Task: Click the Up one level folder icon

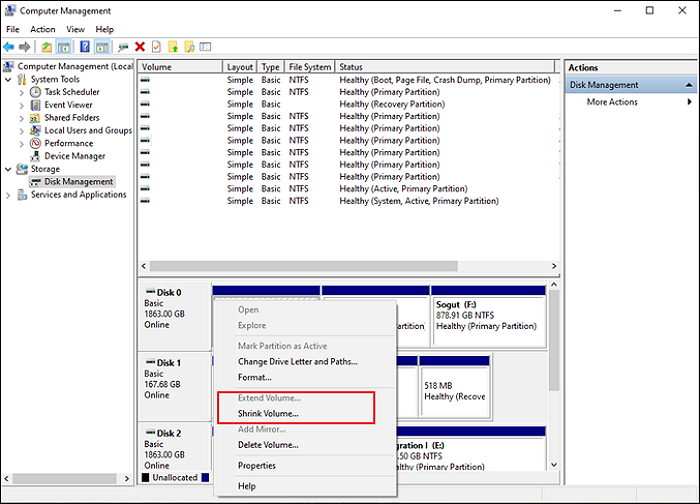Action: [x=47, y=46]
